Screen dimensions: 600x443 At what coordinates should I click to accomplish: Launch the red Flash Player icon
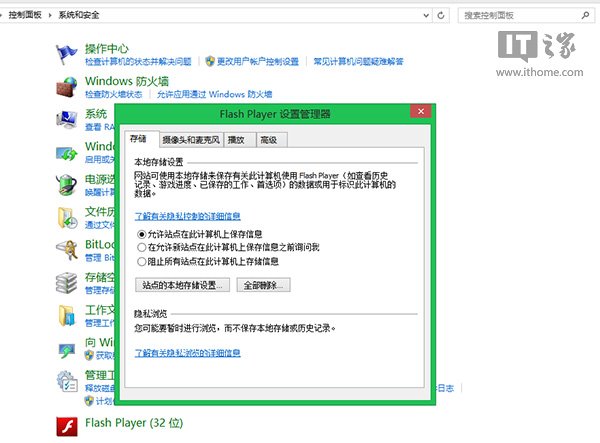coord(66,424)
